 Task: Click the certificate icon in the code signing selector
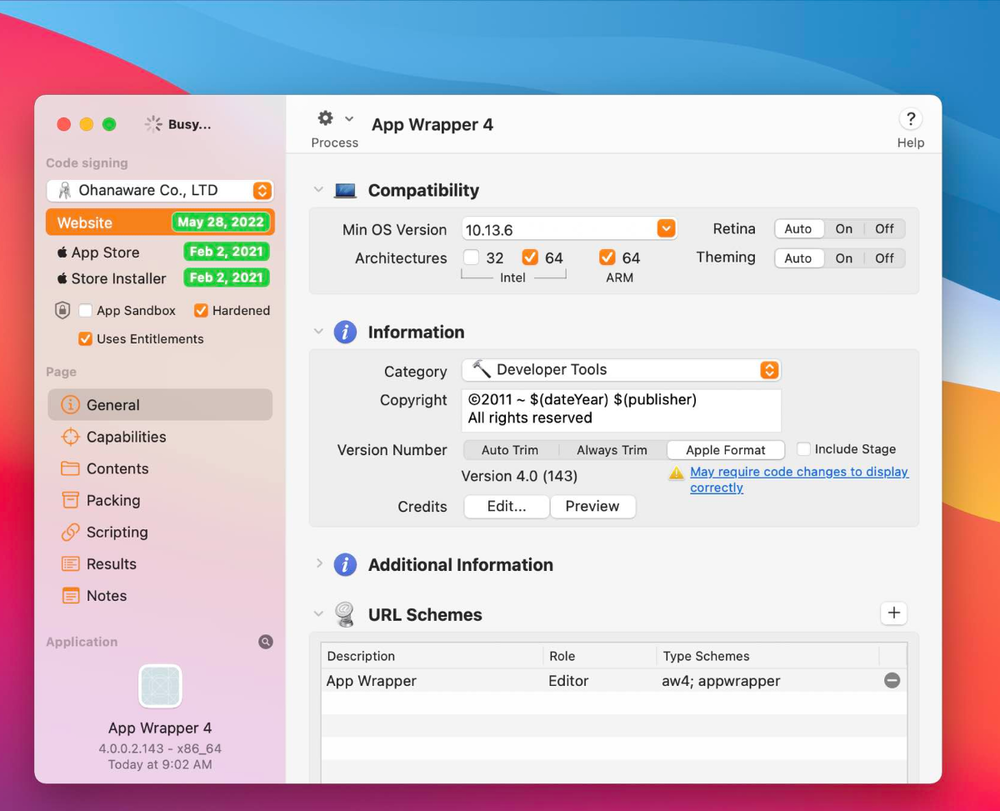tap(64, 190)
